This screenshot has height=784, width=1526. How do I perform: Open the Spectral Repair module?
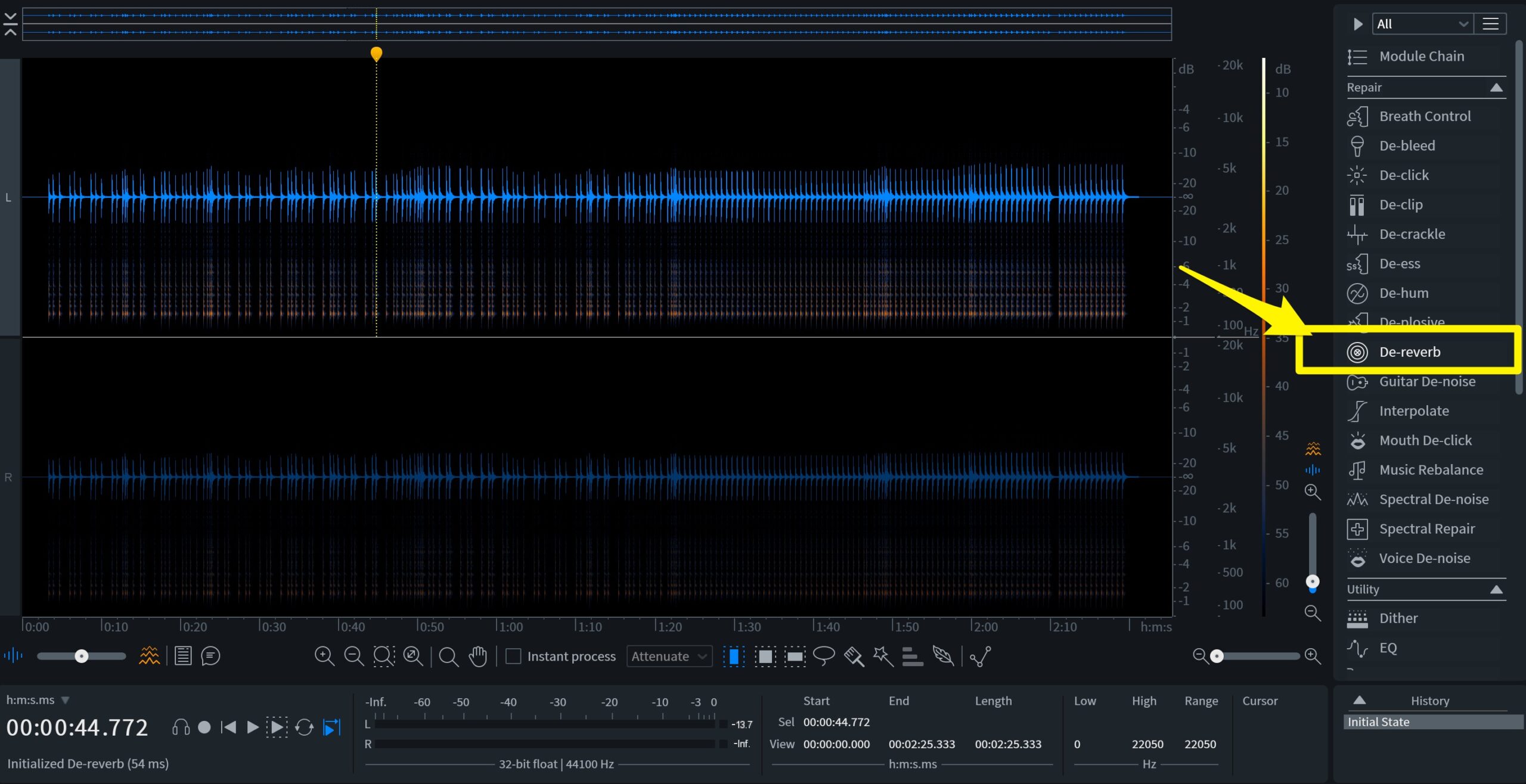(1426, 528)
